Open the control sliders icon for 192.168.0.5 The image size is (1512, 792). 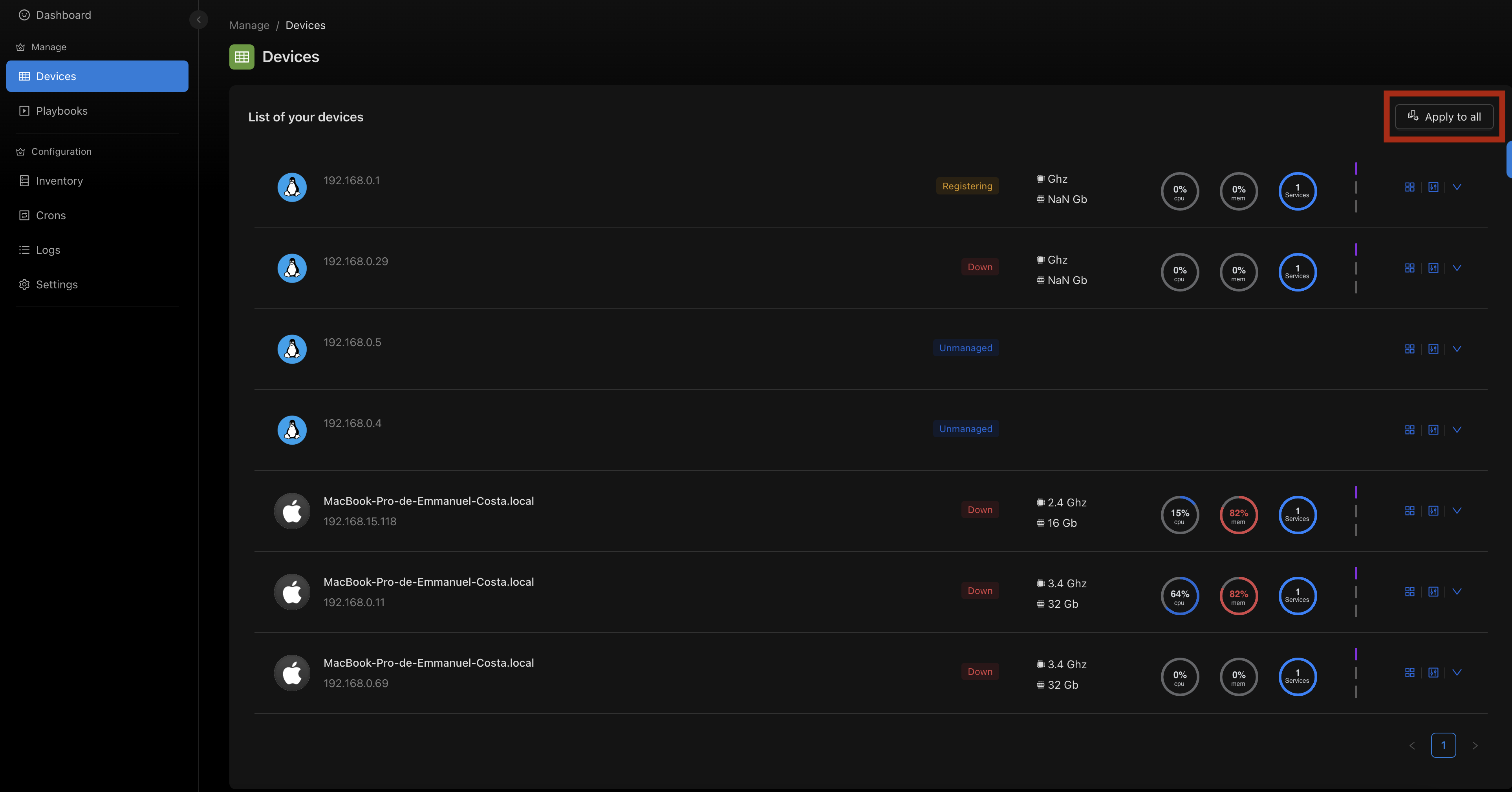click(x=1433, y=349)
